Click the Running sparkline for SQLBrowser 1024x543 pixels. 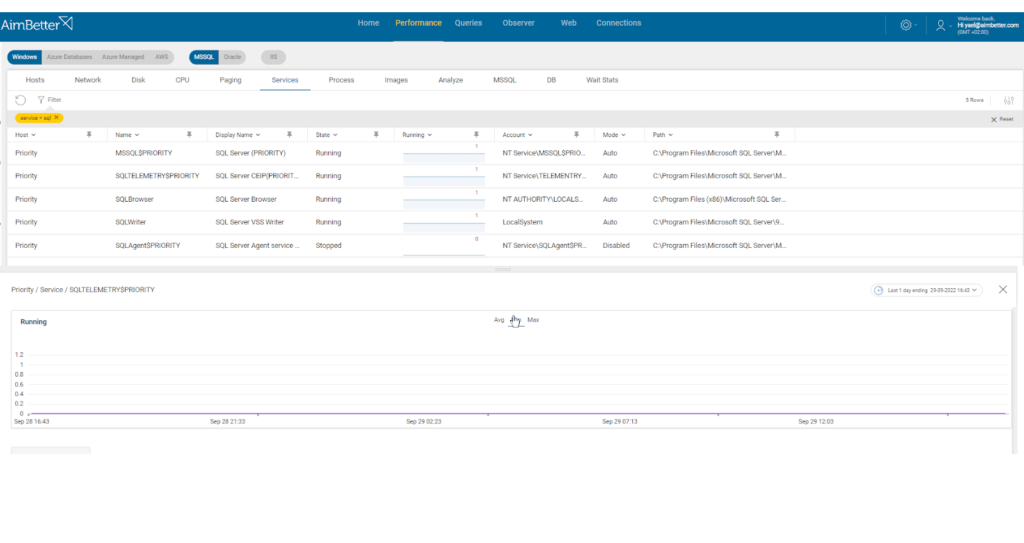pyautogui.click(x=443, y=199)
